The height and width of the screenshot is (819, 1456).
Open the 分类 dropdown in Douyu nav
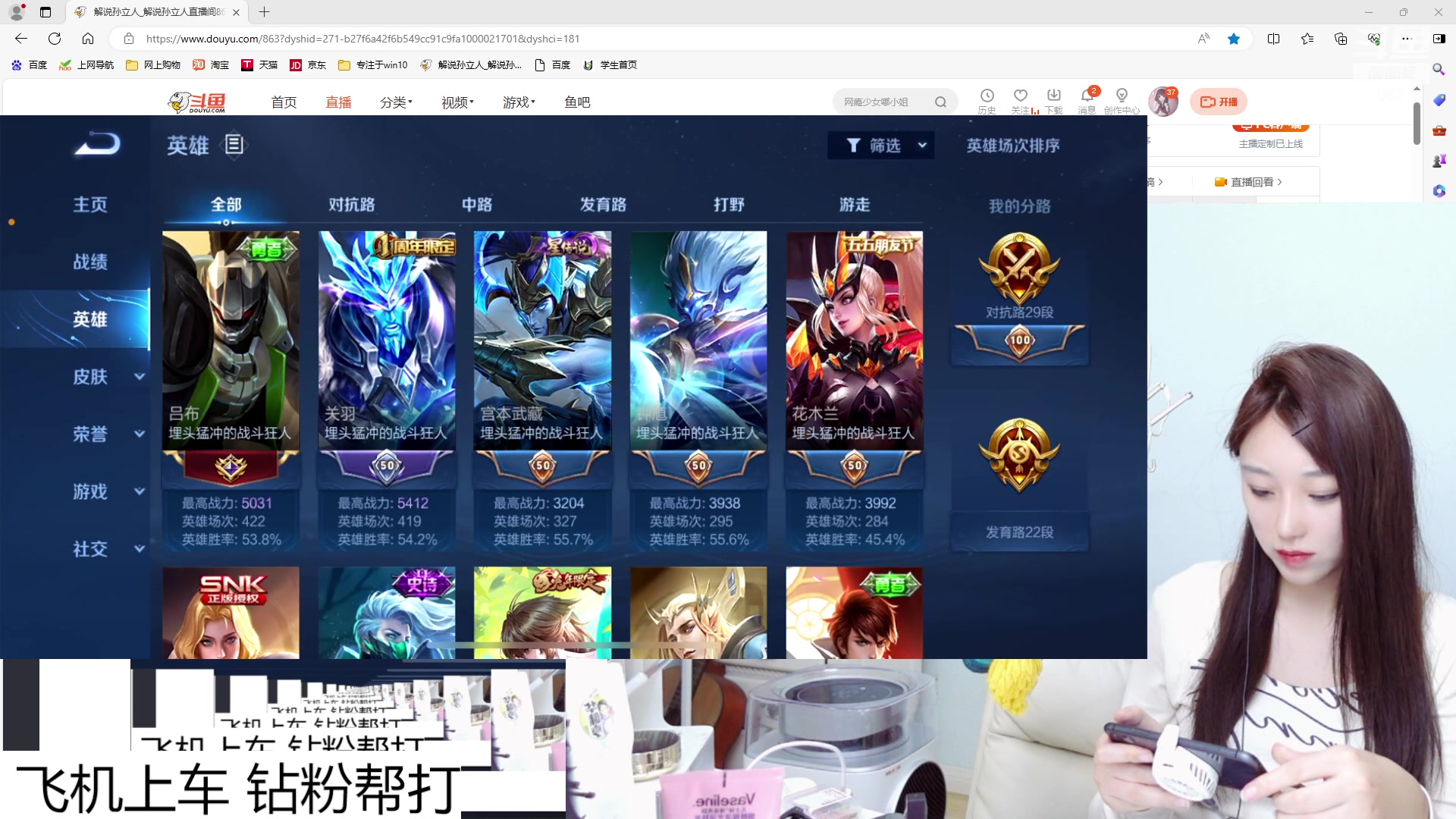point(397,102)
